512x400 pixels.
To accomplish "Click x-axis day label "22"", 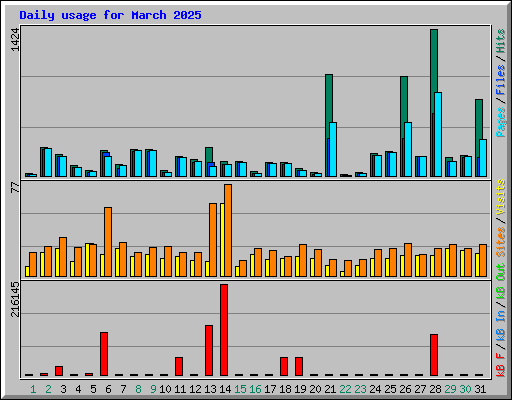I will tap(345, 389).
